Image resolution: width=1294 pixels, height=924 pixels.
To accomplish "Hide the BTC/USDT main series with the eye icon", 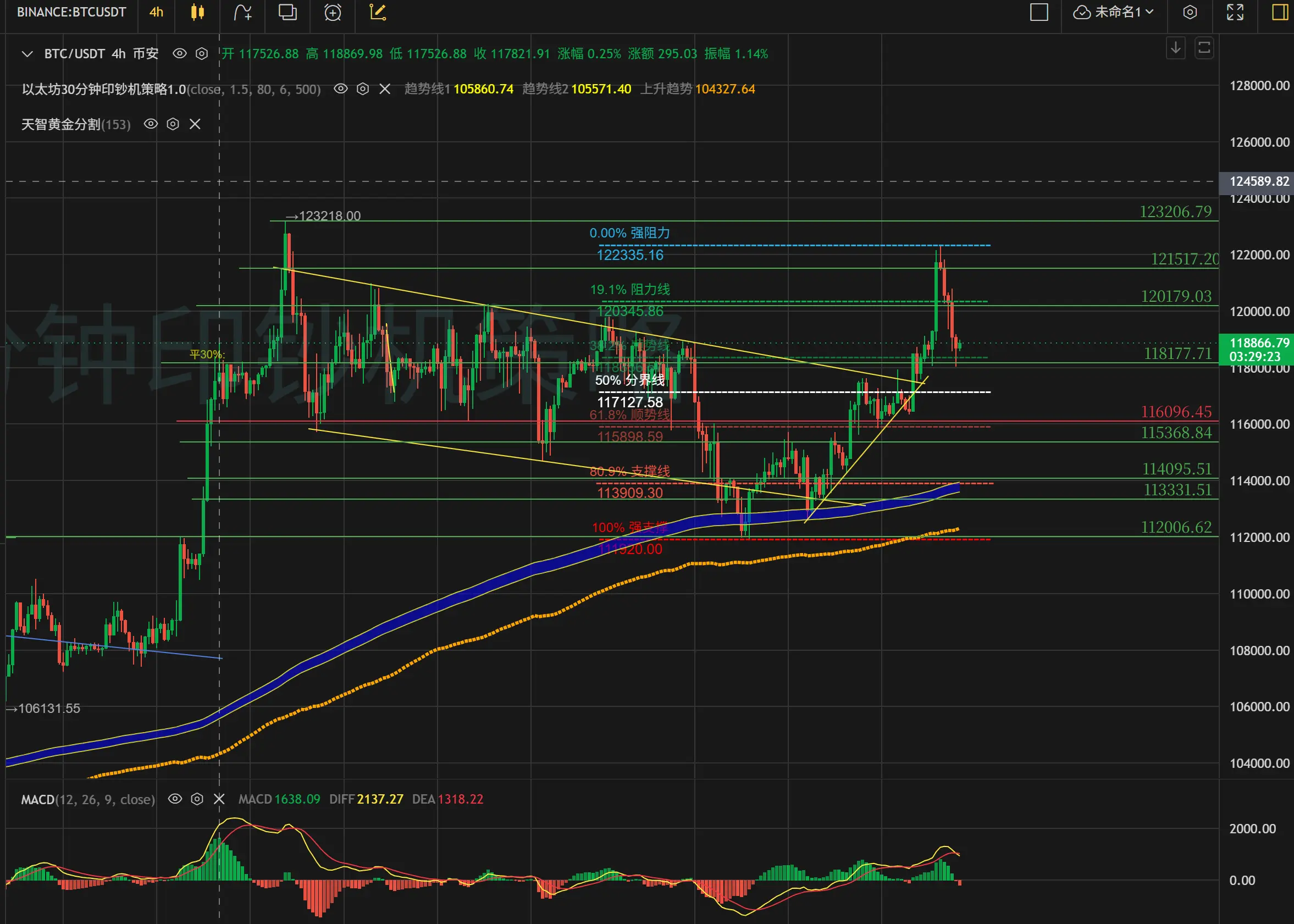I will click(180, 53).
